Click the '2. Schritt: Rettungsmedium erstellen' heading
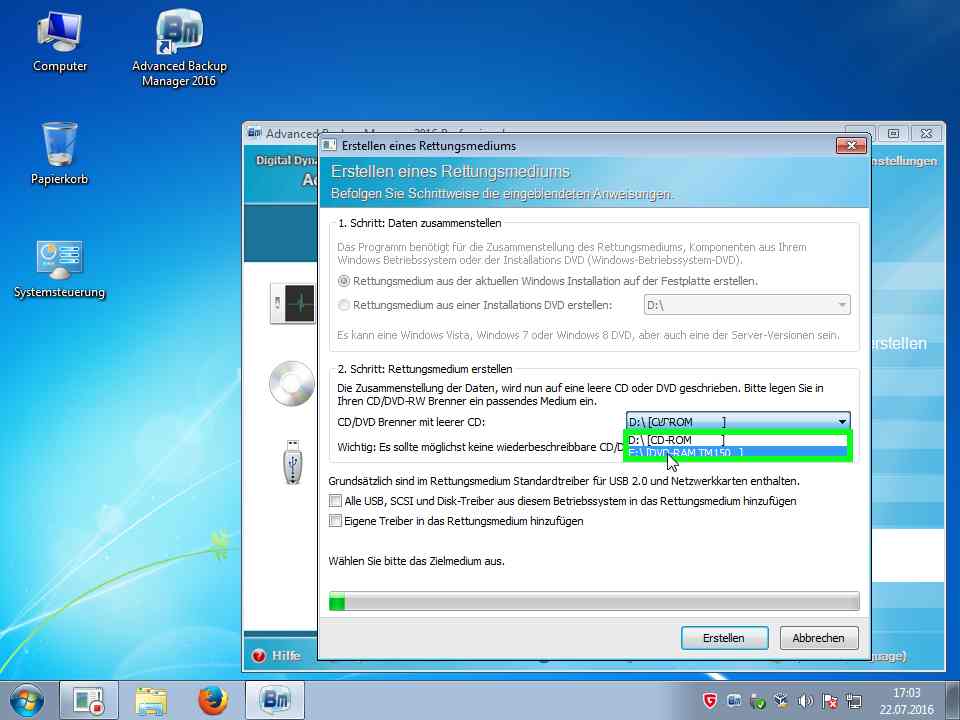The image size is (960, 720). click(x=425, y=369)
